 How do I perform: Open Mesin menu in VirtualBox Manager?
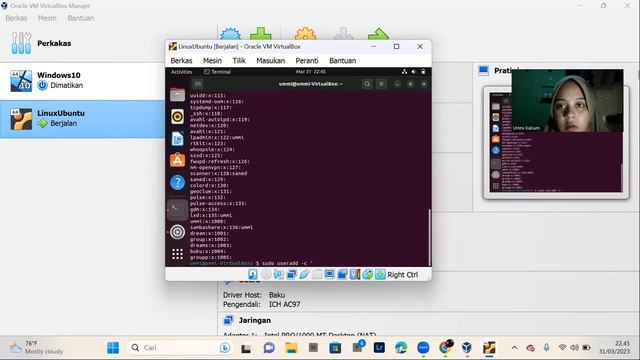click(x=47, y=18)
